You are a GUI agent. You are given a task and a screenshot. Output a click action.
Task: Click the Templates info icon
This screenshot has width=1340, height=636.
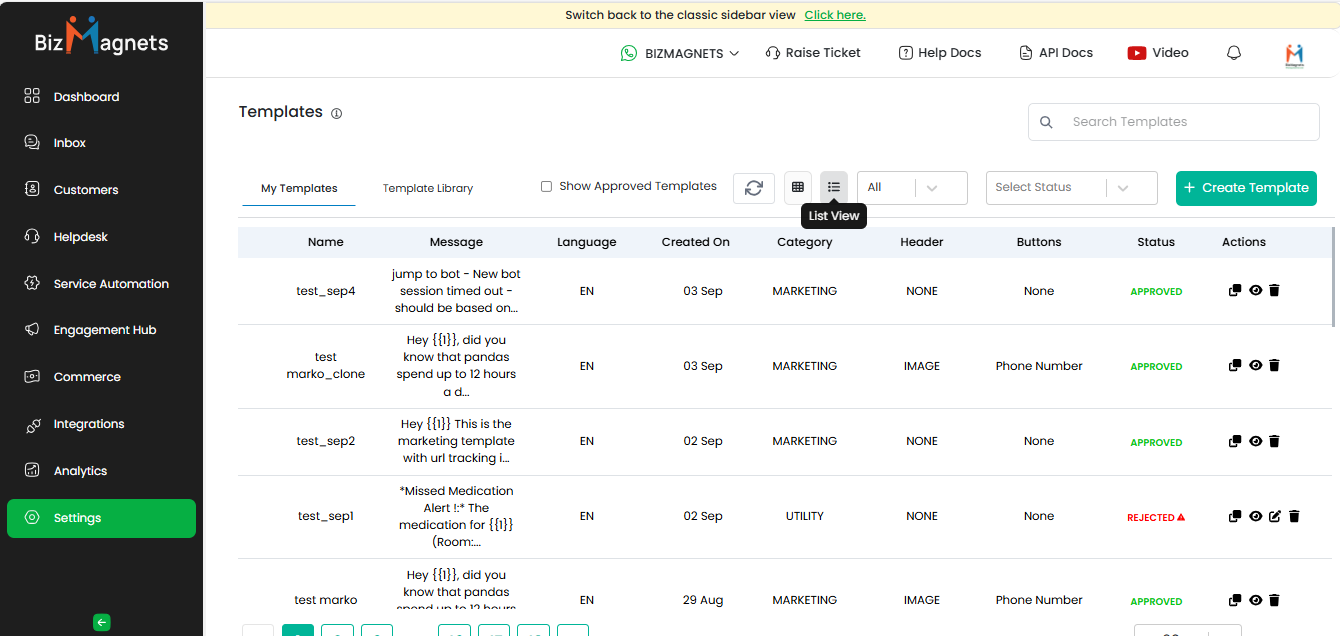tap(337, 114)
